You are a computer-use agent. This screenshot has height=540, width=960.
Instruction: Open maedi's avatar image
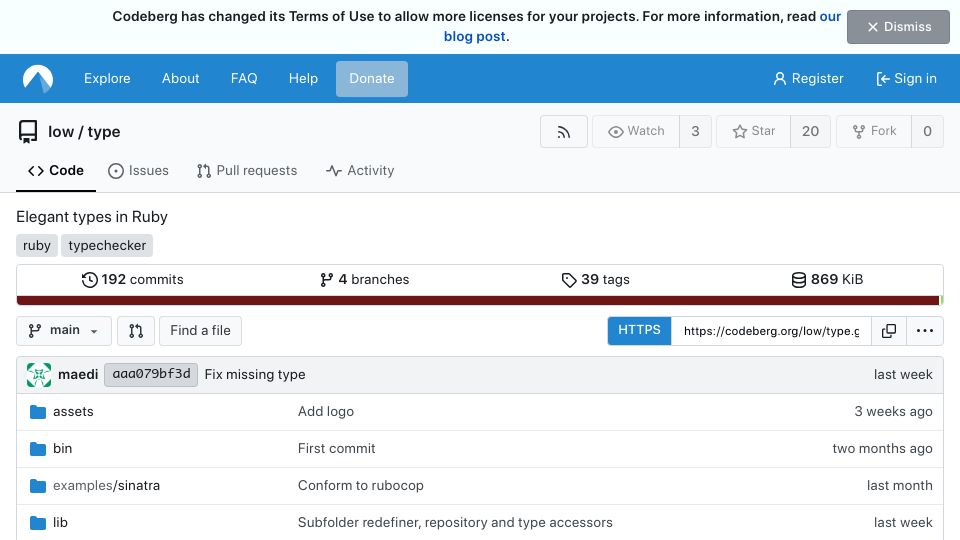point(39,375)
